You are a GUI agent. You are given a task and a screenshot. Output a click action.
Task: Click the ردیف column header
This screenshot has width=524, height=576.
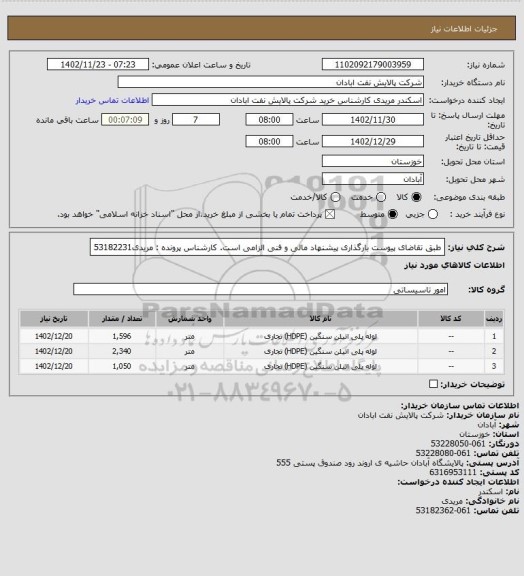494,319
